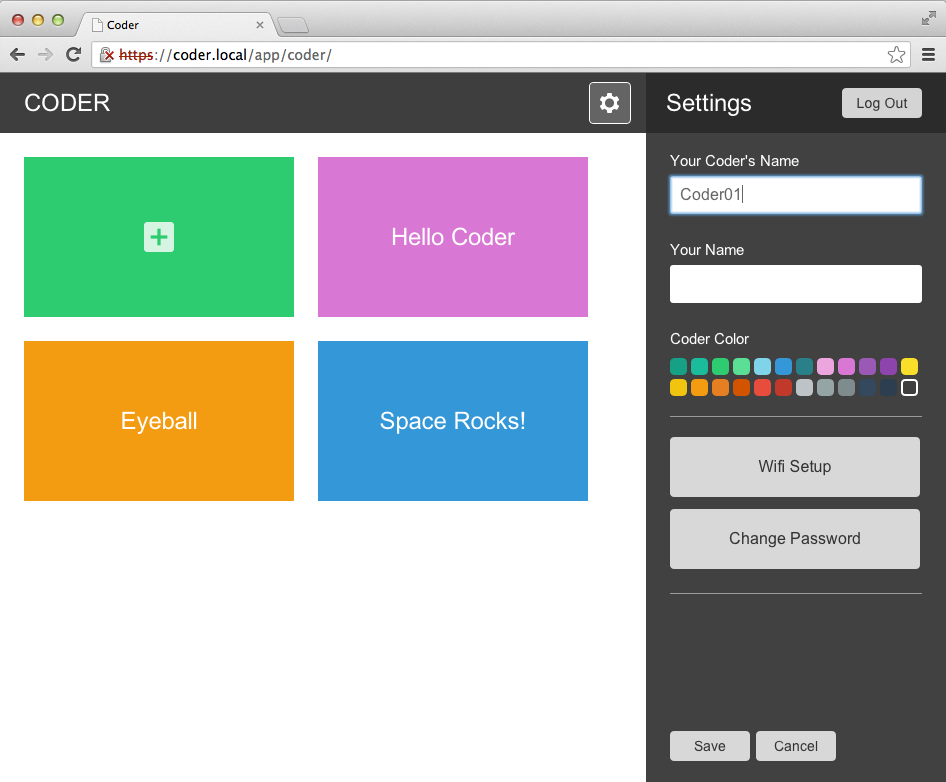
Task: Pick the deep purple swatch next to lemon yellow
Action: (888, 366)
